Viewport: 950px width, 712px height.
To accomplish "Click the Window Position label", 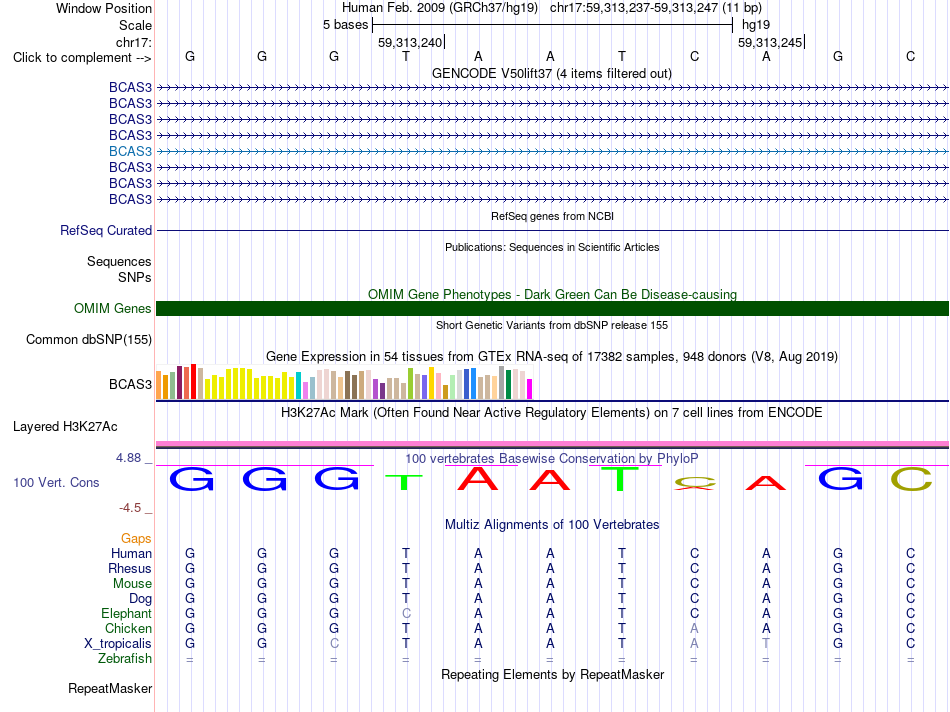I will [104, 8].
